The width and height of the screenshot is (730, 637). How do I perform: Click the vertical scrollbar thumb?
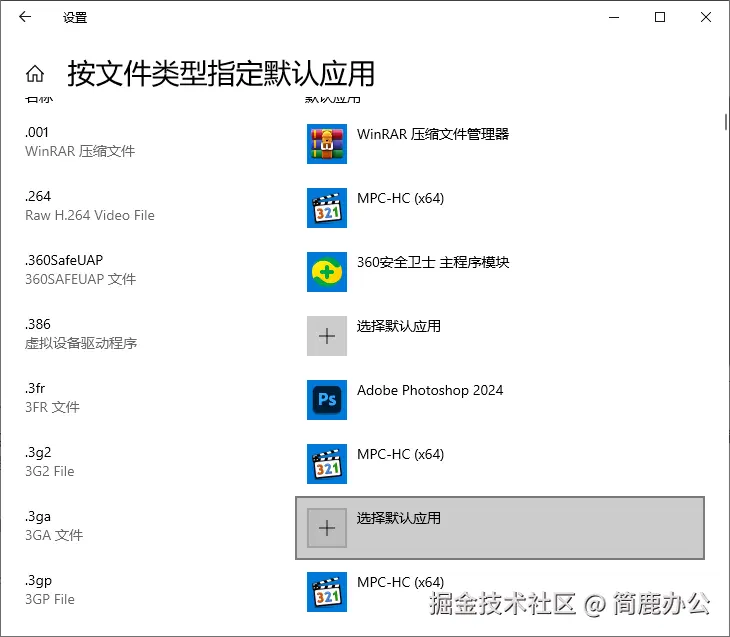click(x=726, y=122)
